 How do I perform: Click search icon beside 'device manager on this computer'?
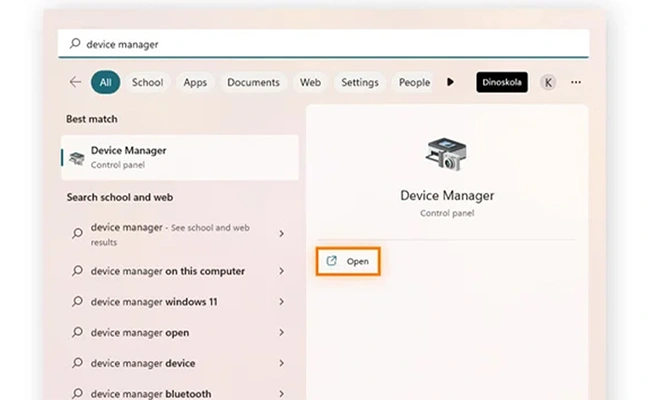click(77, 271)
